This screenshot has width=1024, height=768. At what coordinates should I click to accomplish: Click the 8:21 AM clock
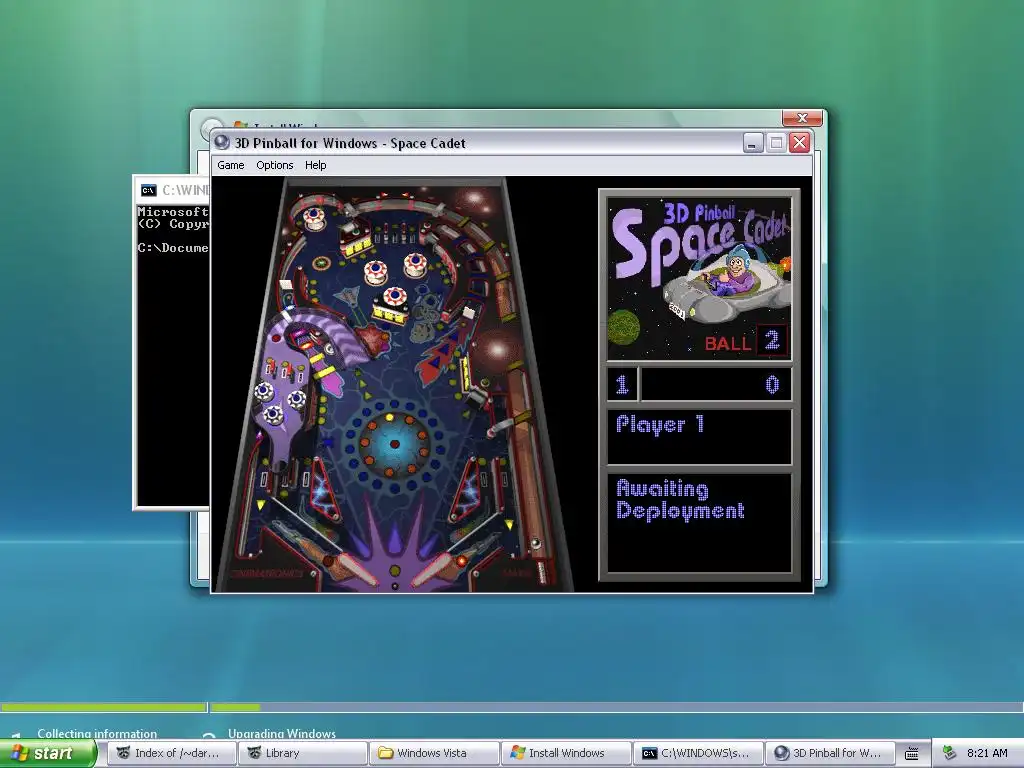pyautogui.click(x=987, y=753)
